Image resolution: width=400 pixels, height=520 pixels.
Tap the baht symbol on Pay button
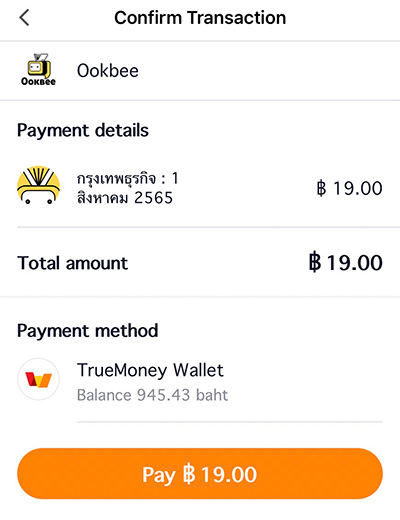[x=189, y=474]
